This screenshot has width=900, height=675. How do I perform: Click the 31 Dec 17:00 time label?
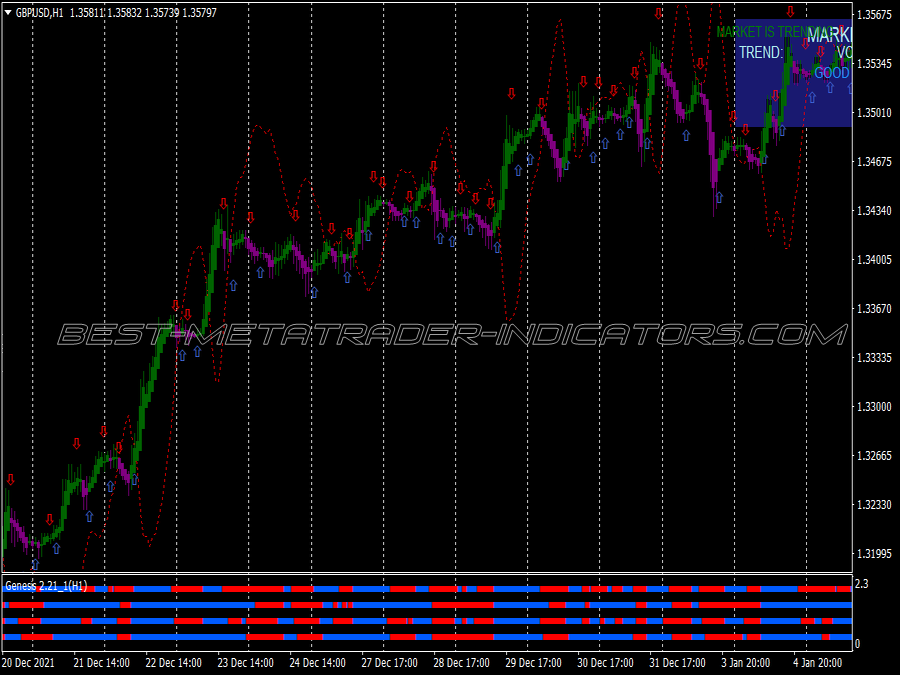[677, 663]
